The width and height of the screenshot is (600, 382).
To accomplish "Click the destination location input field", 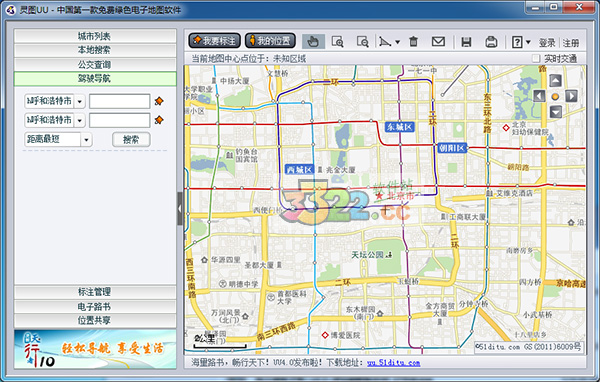I will (119, 120).
